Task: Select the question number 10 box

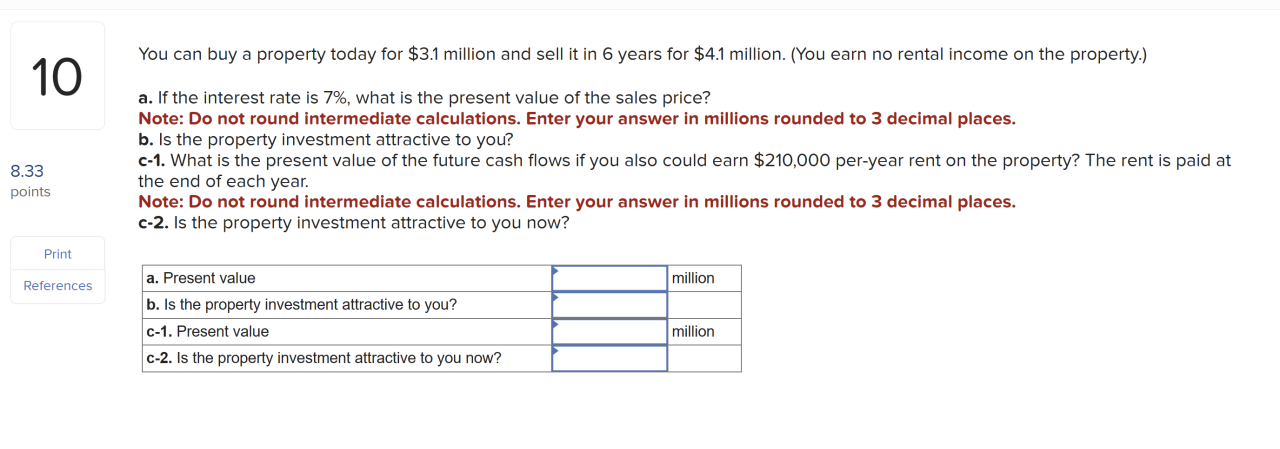Action: coord(58,76)
